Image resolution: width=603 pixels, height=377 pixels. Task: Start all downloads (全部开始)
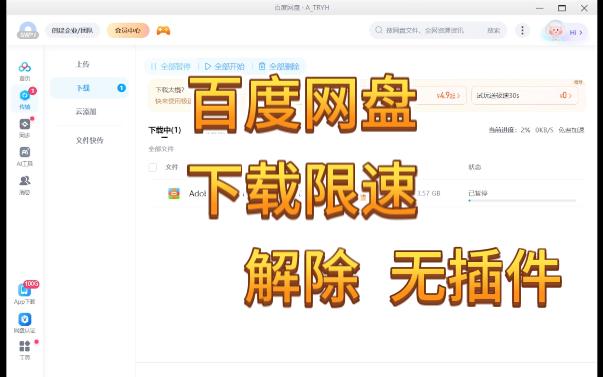(225, 67)
